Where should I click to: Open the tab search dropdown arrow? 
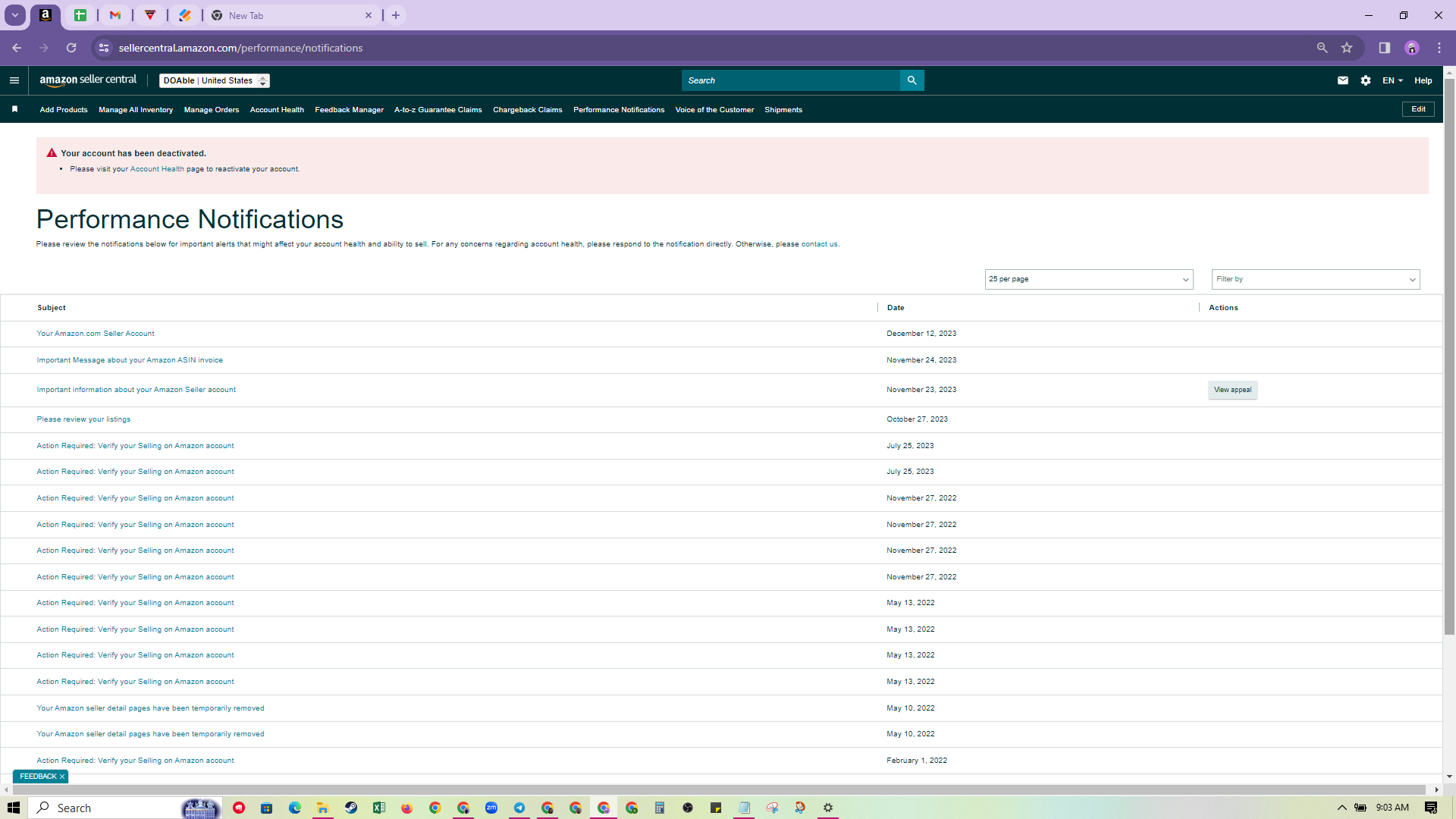(x=15, y=15)
